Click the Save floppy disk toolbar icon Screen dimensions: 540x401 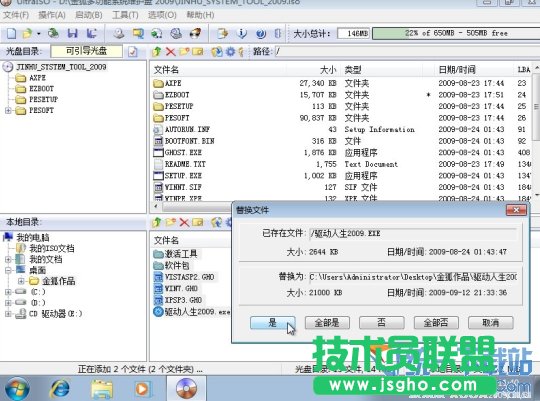coord(72,33)
